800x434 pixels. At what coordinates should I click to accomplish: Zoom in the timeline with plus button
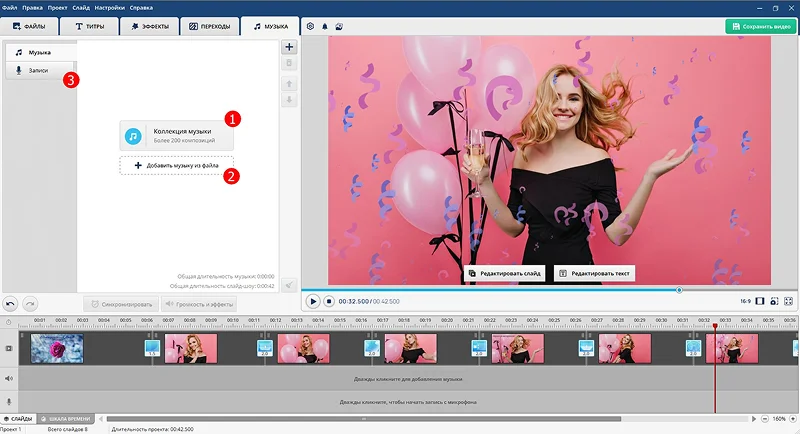(793, 419)
